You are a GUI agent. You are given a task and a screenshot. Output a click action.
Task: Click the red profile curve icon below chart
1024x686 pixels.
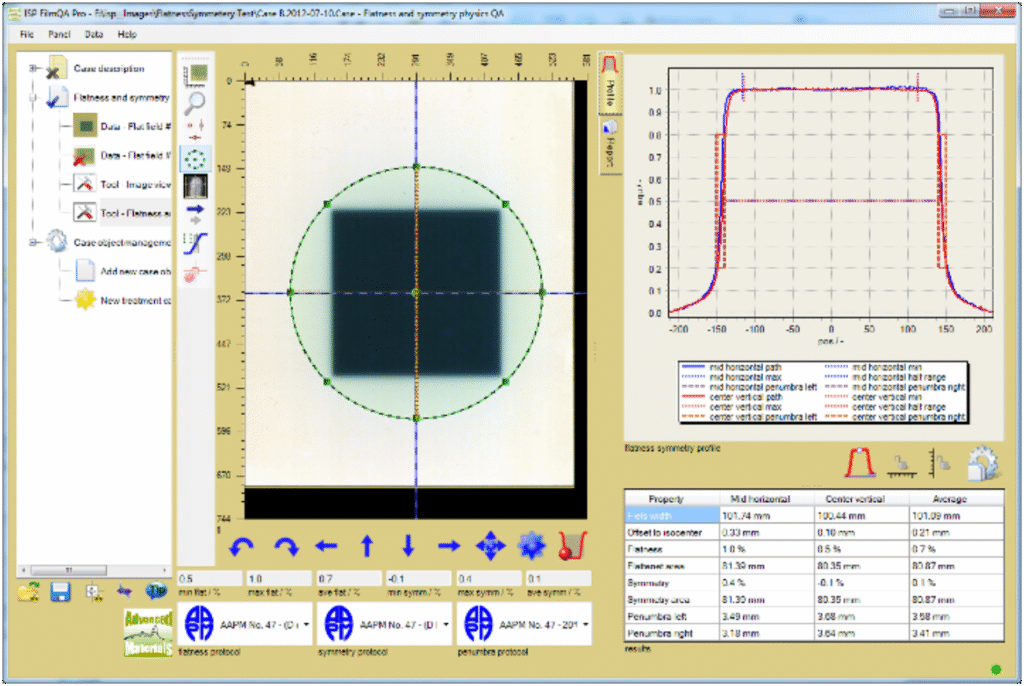861,463
